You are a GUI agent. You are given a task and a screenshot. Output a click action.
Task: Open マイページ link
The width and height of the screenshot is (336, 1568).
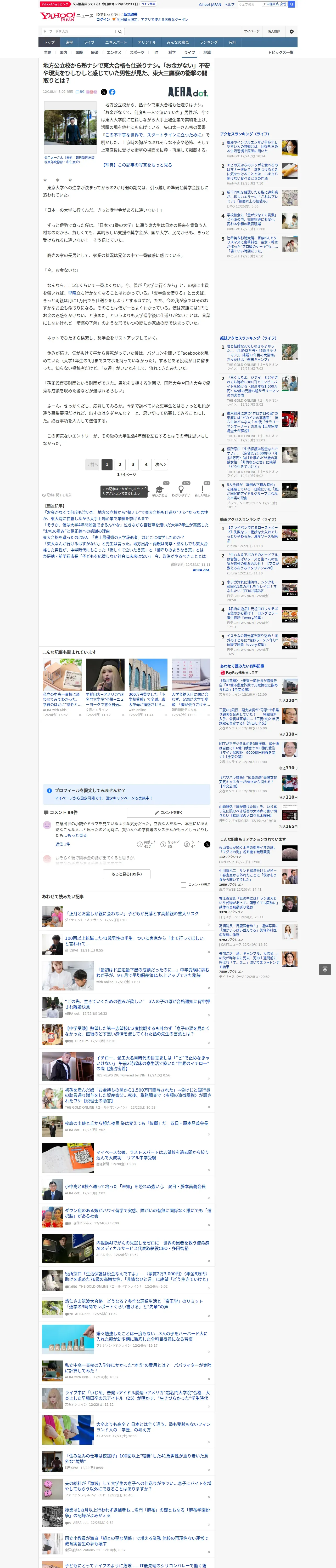(252, 32)
